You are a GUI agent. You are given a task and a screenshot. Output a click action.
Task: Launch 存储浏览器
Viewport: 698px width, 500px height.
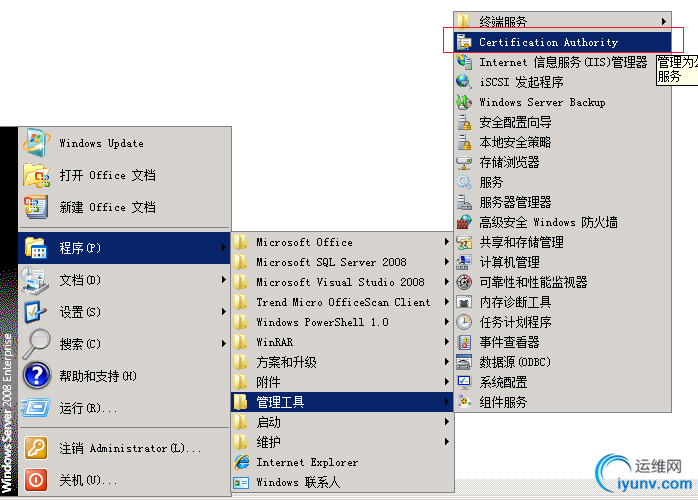pos(563,162)
